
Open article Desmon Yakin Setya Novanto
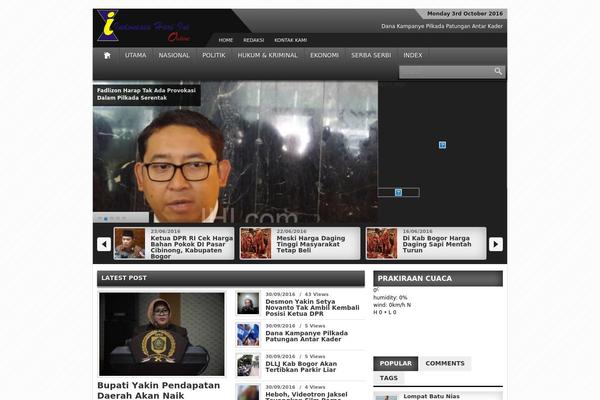[x=312, y=308]
